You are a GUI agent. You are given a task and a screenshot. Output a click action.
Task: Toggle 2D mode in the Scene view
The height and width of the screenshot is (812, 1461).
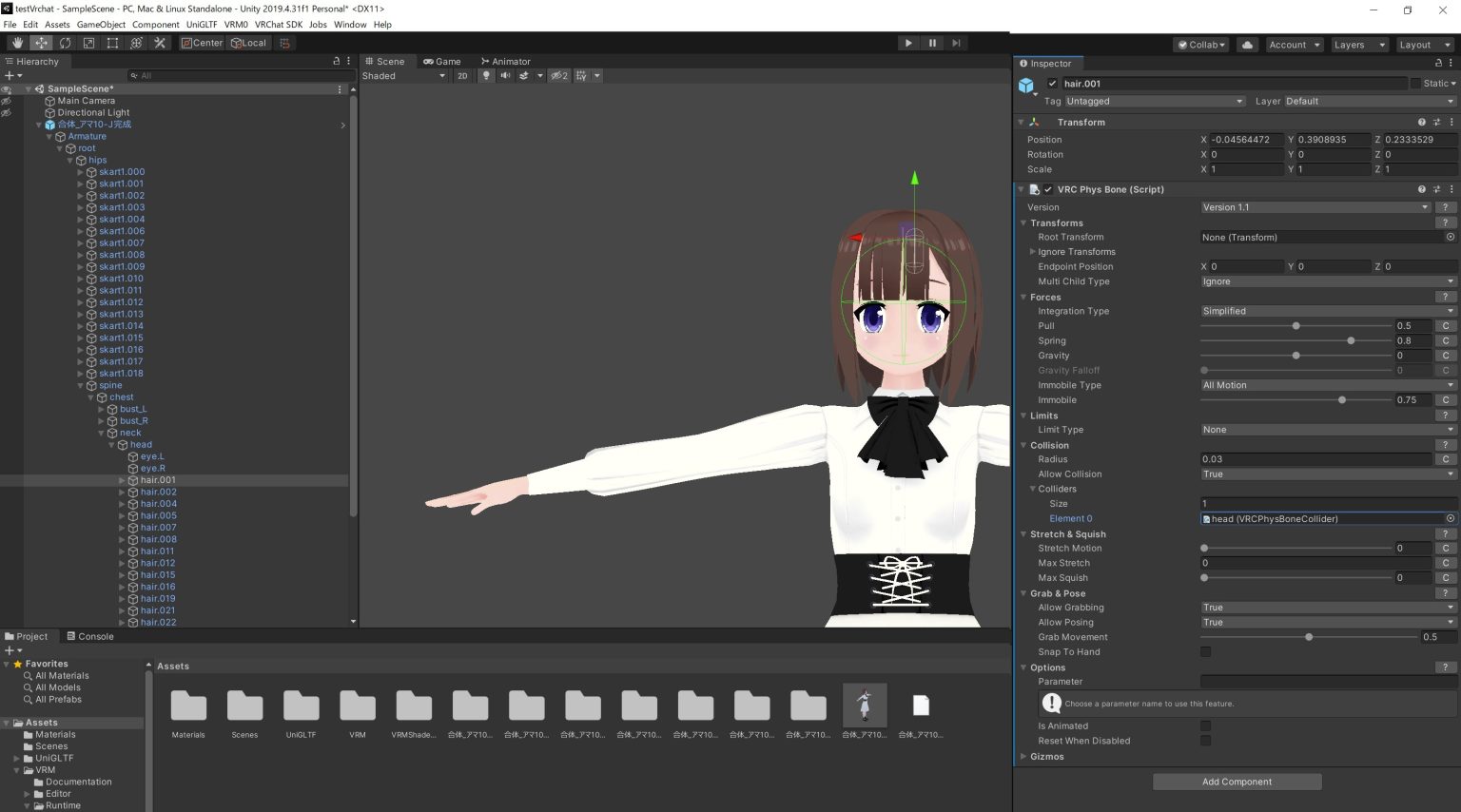[x=462, y=75]
